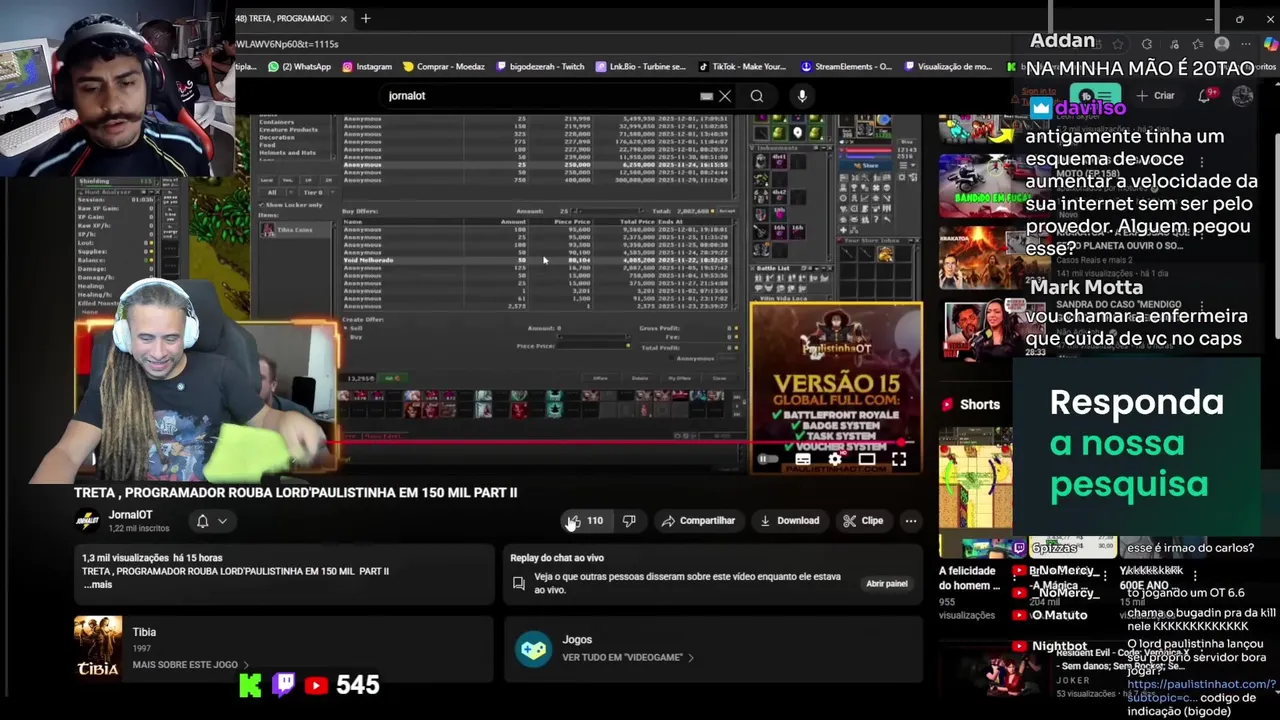Click the browser address bar URL
The height and width of the screenshot is (720, 1280).
(288, 44)
